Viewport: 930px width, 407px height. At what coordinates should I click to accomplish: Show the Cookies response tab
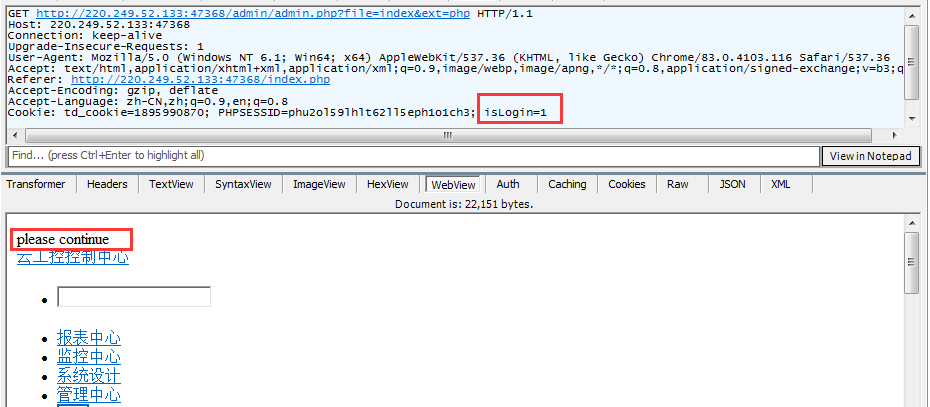point(627,184)
